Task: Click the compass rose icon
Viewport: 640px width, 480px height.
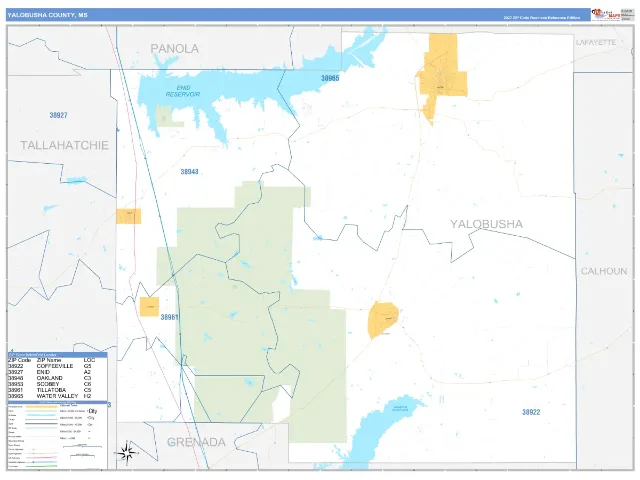Action: pos(127,453)
